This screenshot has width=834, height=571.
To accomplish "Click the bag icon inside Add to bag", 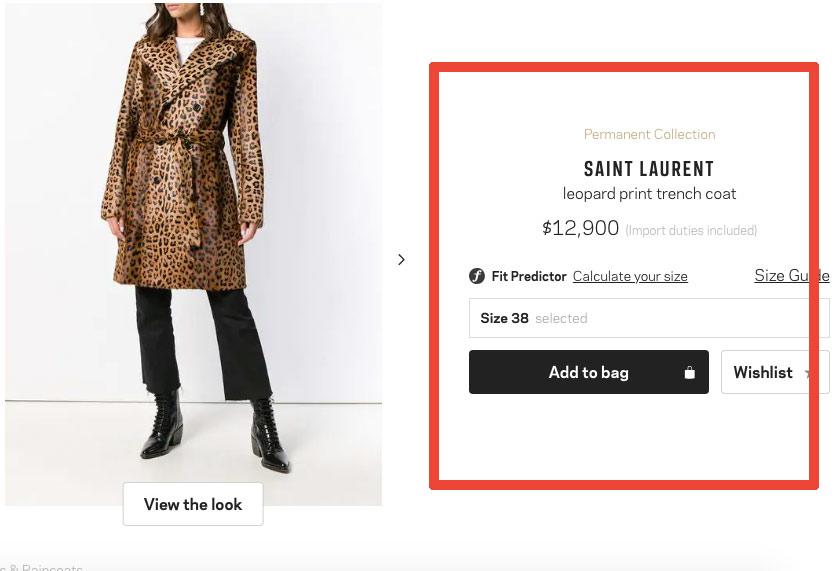I will pos(689,373).
